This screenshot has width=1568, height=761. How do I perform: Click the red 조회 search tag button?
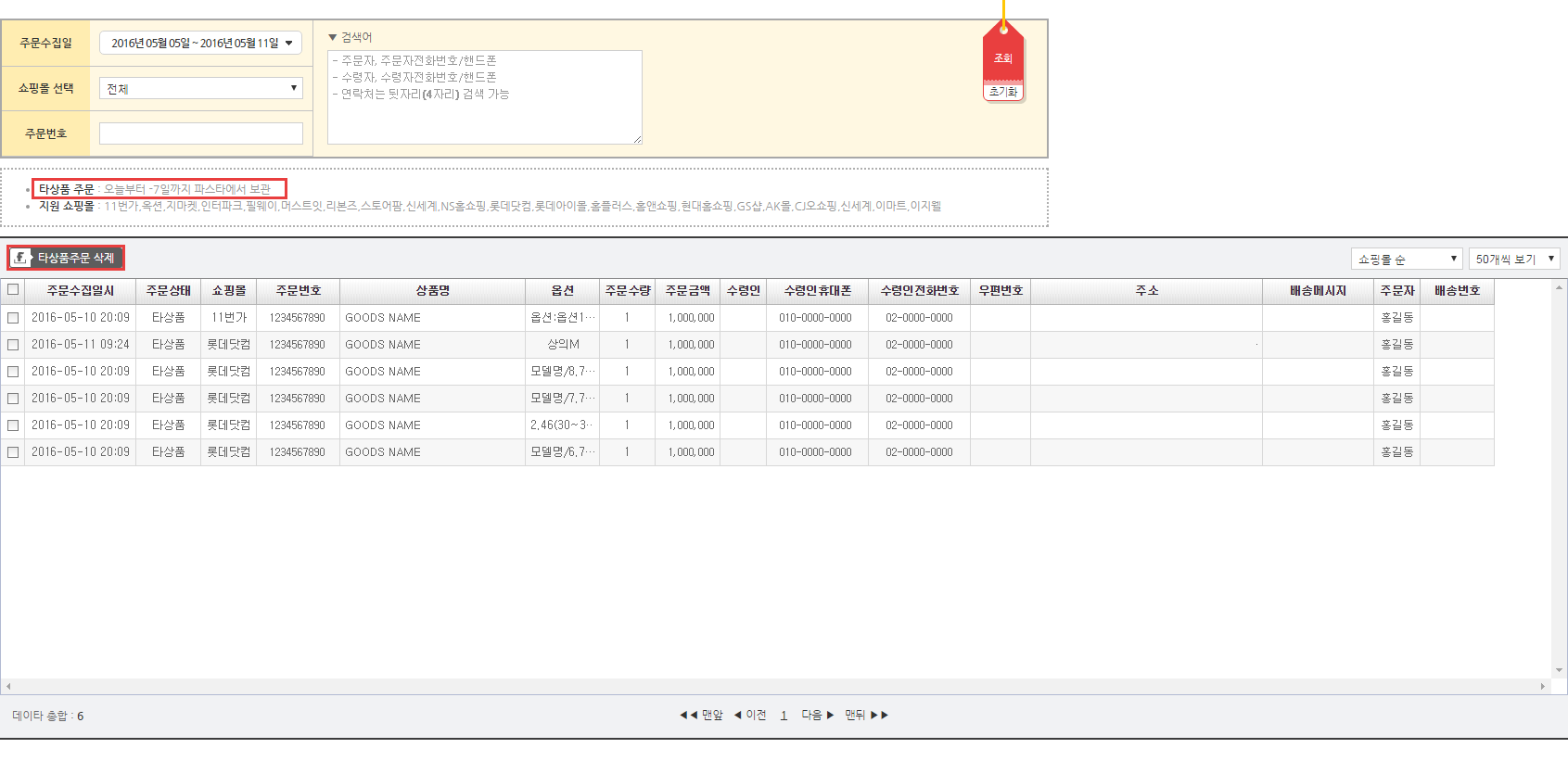click(1002, 57)
